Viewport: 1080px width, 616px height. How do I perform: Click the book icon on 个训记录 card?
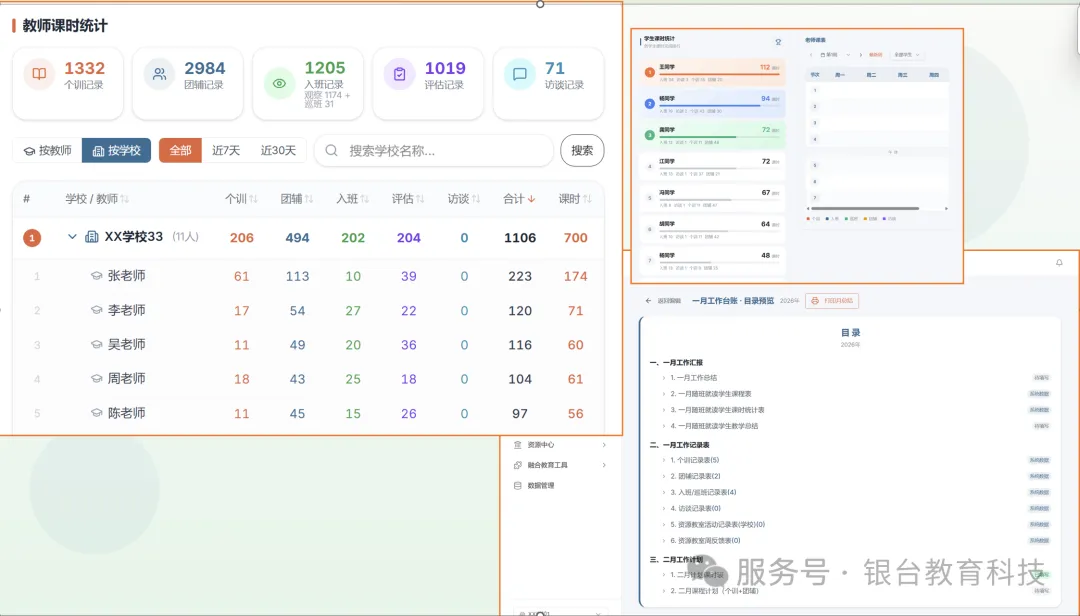tap(39, 74)
